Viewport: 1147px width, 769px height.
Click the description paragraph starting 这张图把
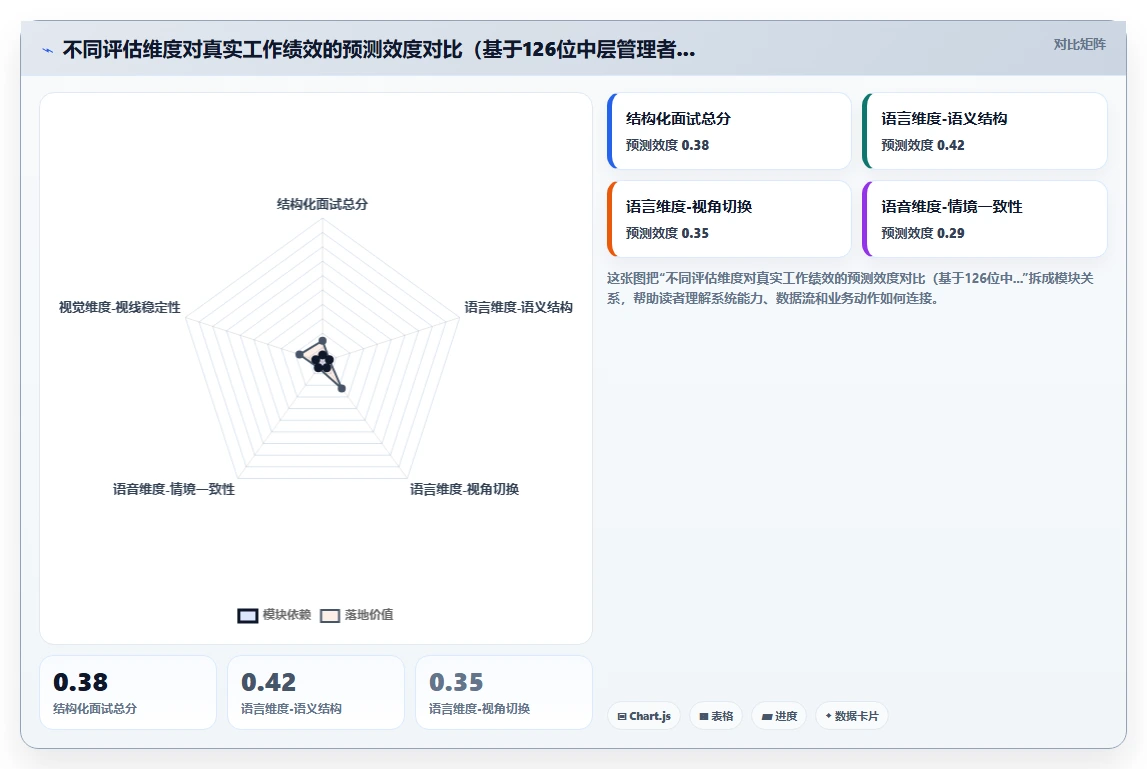click(x=850, y=288)
